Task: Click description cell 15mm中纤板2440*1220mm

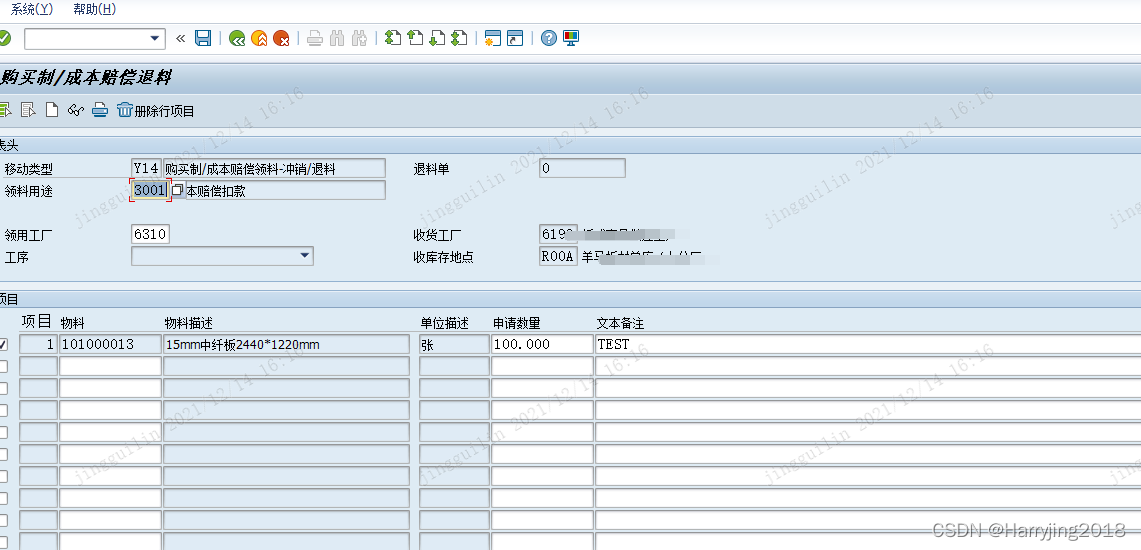Action: tap(287, 345)
